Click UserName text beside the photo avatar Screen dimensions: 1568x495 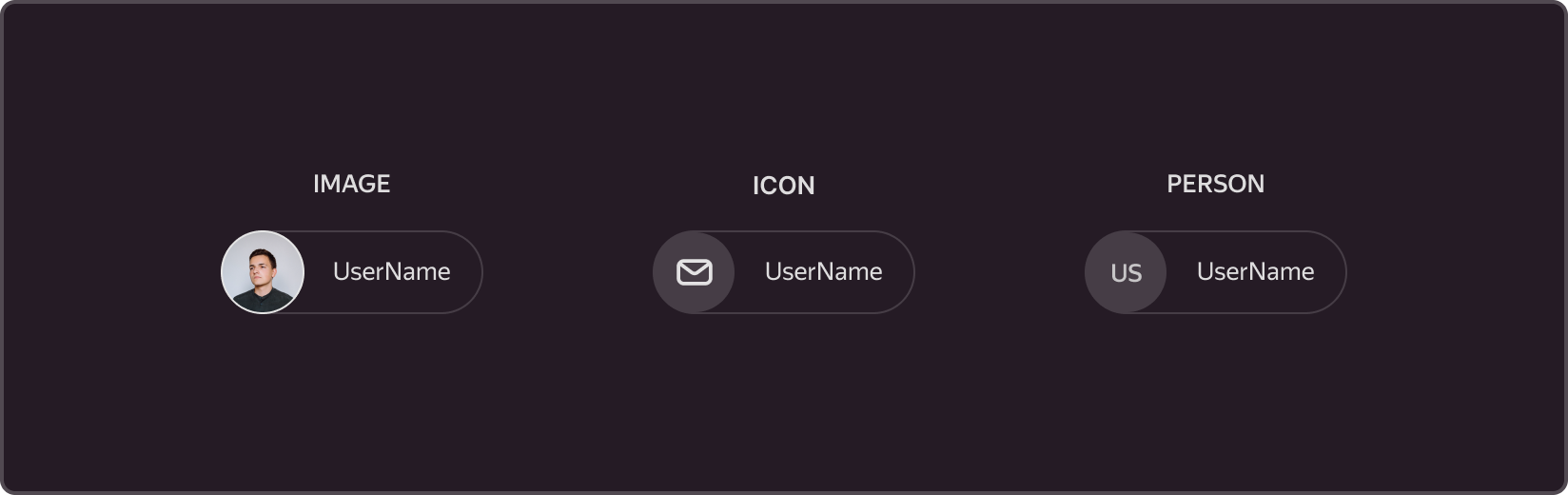click(x=392, y=271)
